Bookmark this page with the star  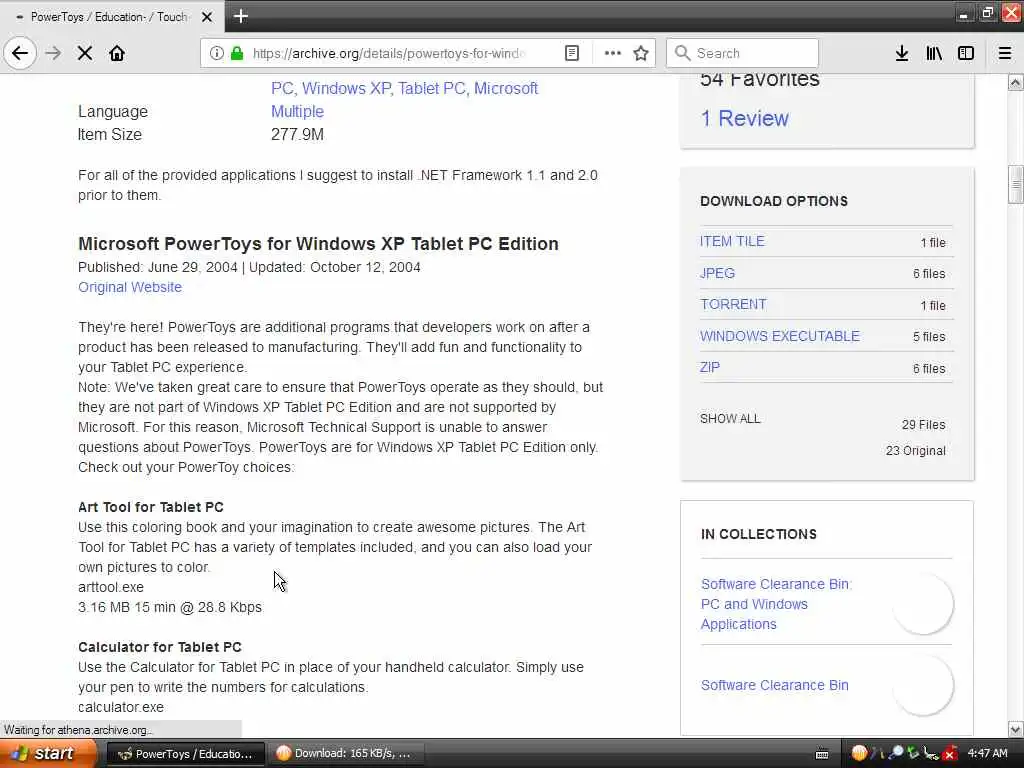tap(641, 53)
